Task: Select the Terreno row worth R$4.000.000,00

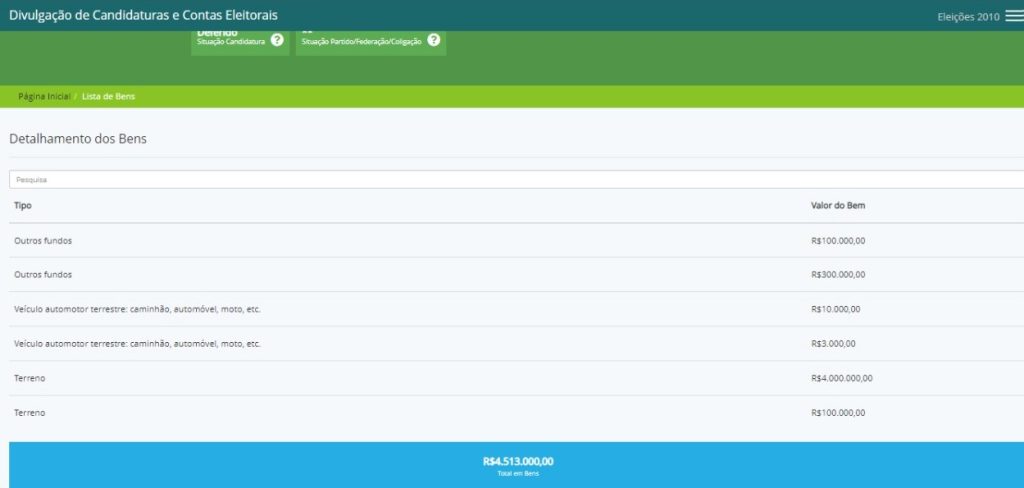Action: tap(30, 378)
